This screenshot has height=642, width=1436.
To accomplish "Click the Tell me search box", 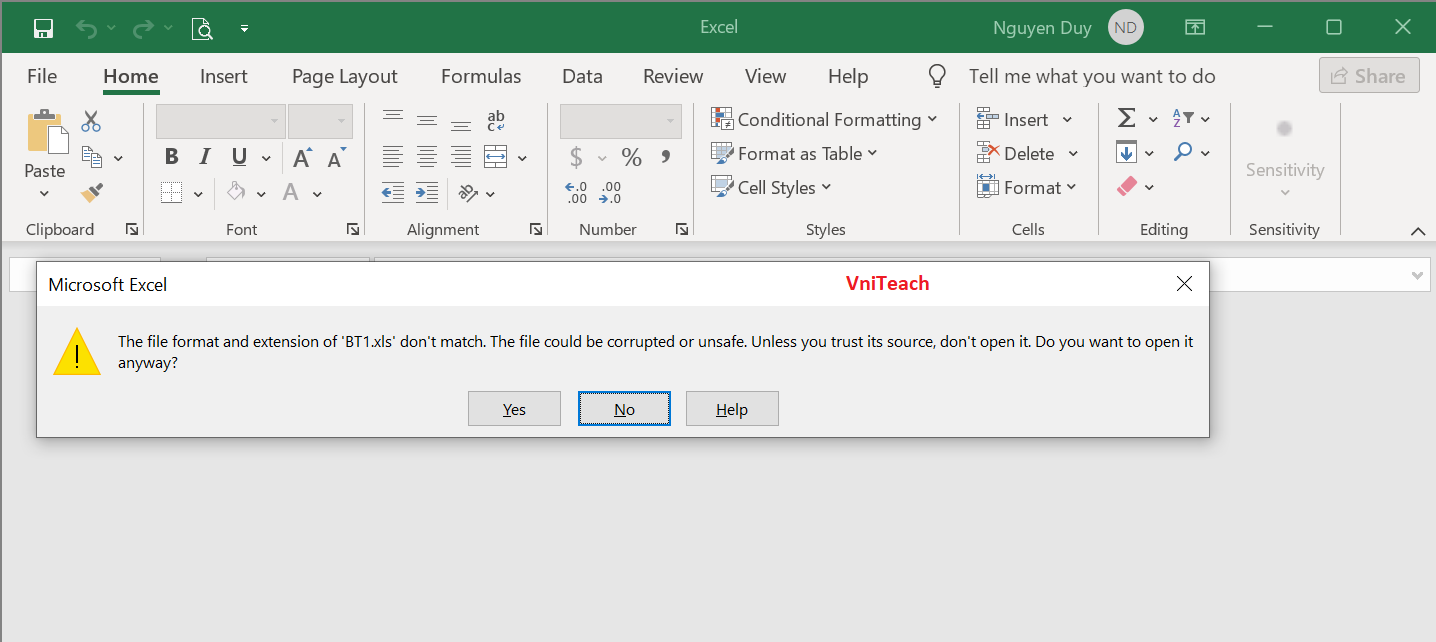I will (x=1092, y=76).
